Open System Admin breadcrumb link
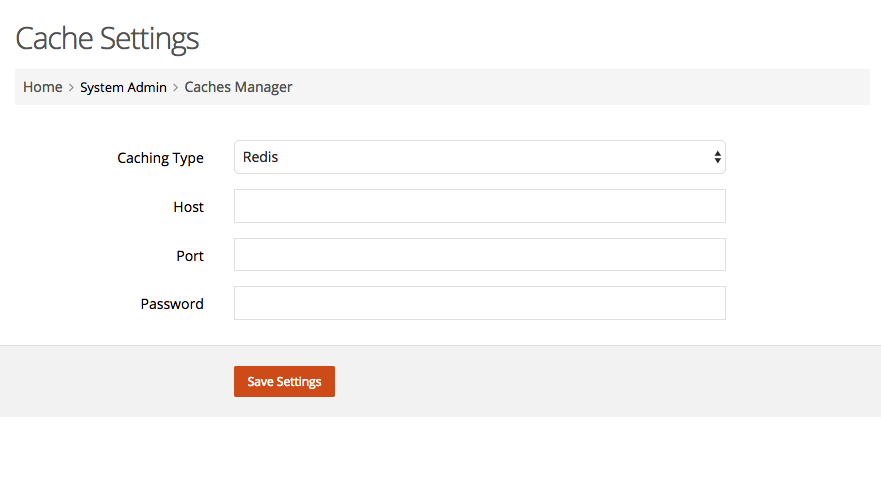This screenshot has width=881, height=500. coord(123,87)
